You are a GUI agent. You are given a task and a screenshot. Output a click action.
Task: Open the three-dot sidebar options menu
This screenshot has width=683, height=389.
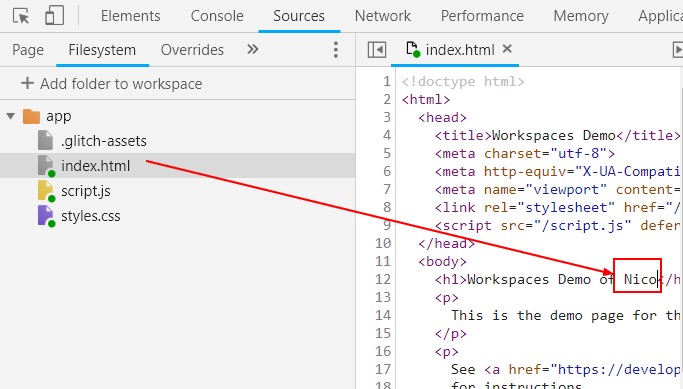tap(335, 50)
